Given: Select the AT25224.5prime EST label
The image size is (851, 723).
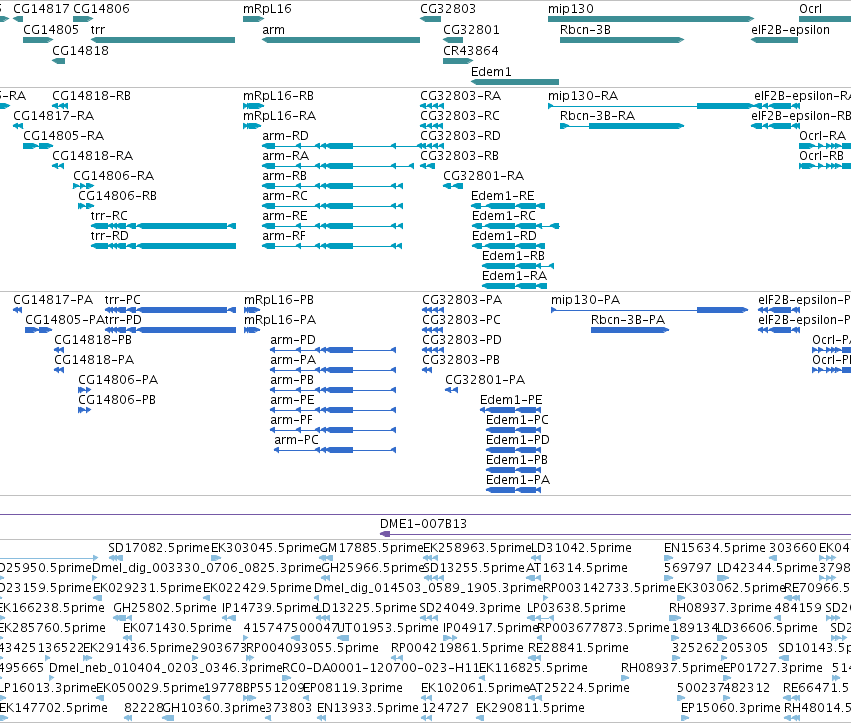Looking at the screenshot, I should coord(579,688).
